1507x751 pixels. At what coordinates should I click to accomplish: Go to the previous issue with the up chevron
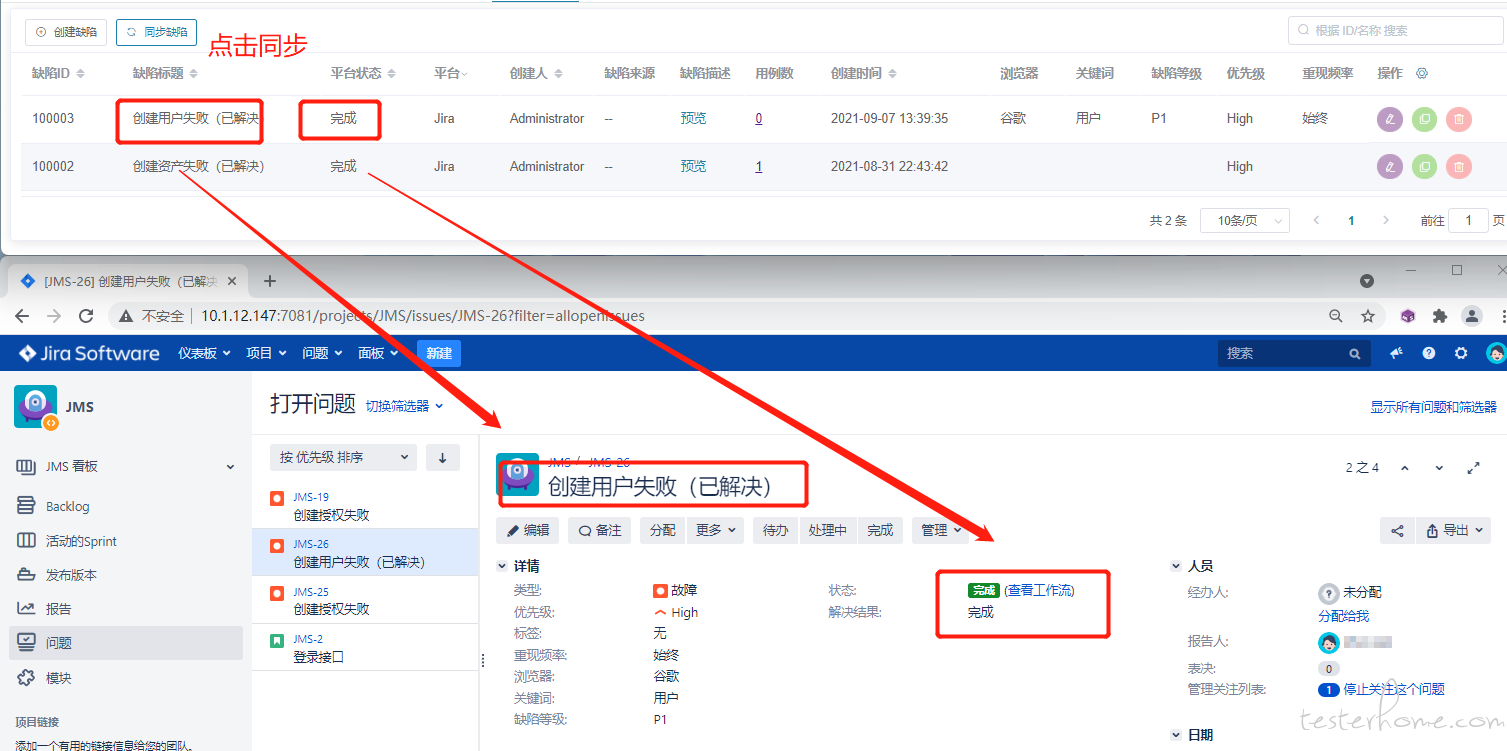click(x=1405, y=468)
